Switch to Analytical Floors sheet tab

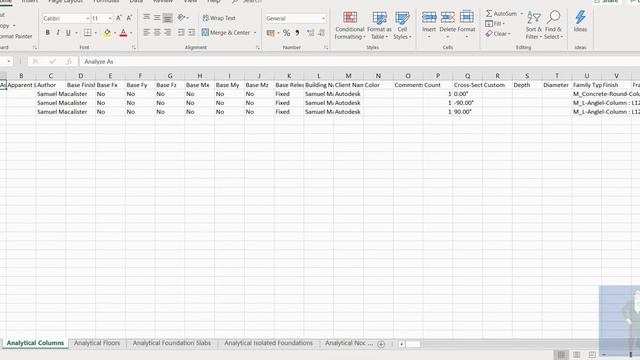[97, 343]
